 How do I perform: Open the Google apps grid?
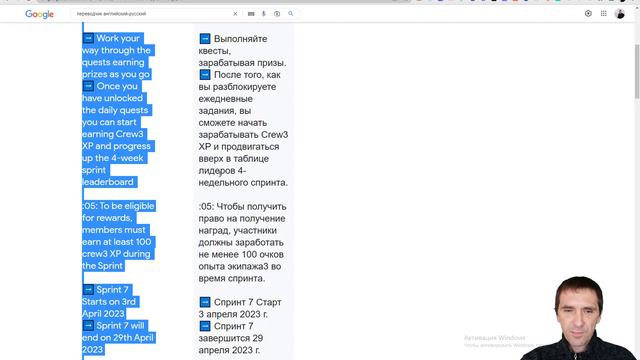coord(604,13)
